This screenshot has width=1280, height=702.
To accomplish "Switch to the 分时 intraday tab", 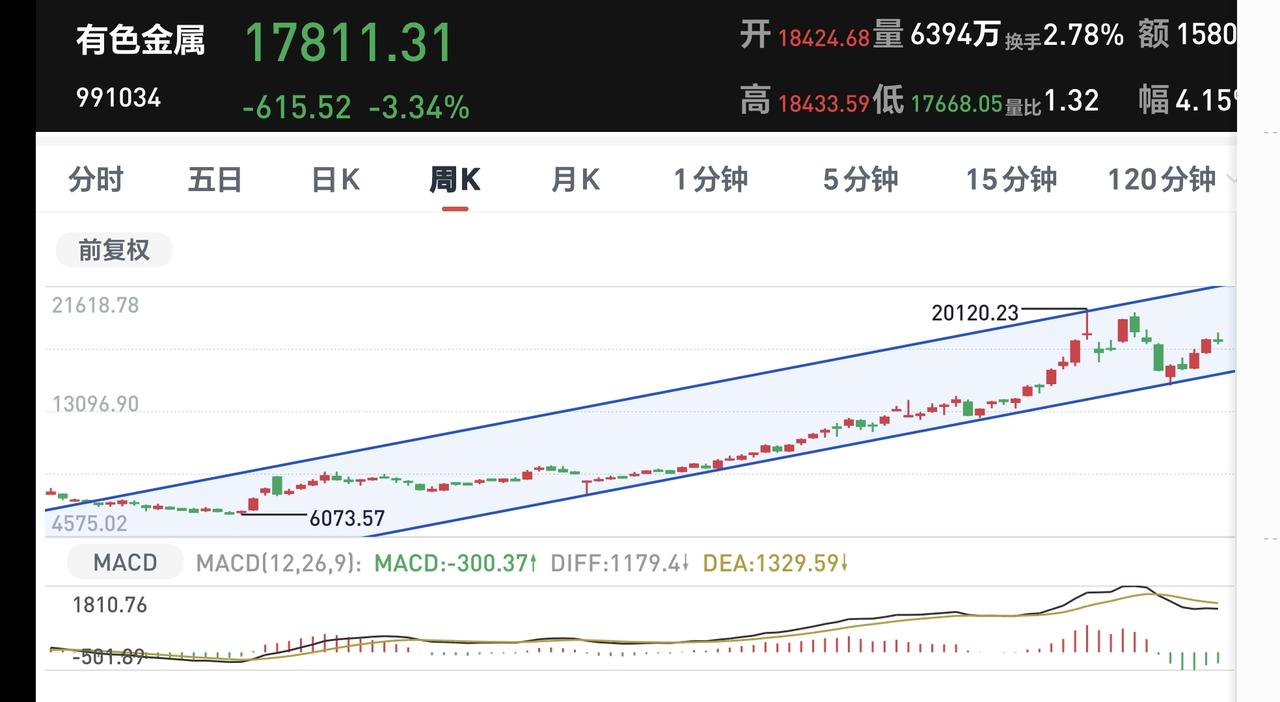I will (x=96, y=180).
